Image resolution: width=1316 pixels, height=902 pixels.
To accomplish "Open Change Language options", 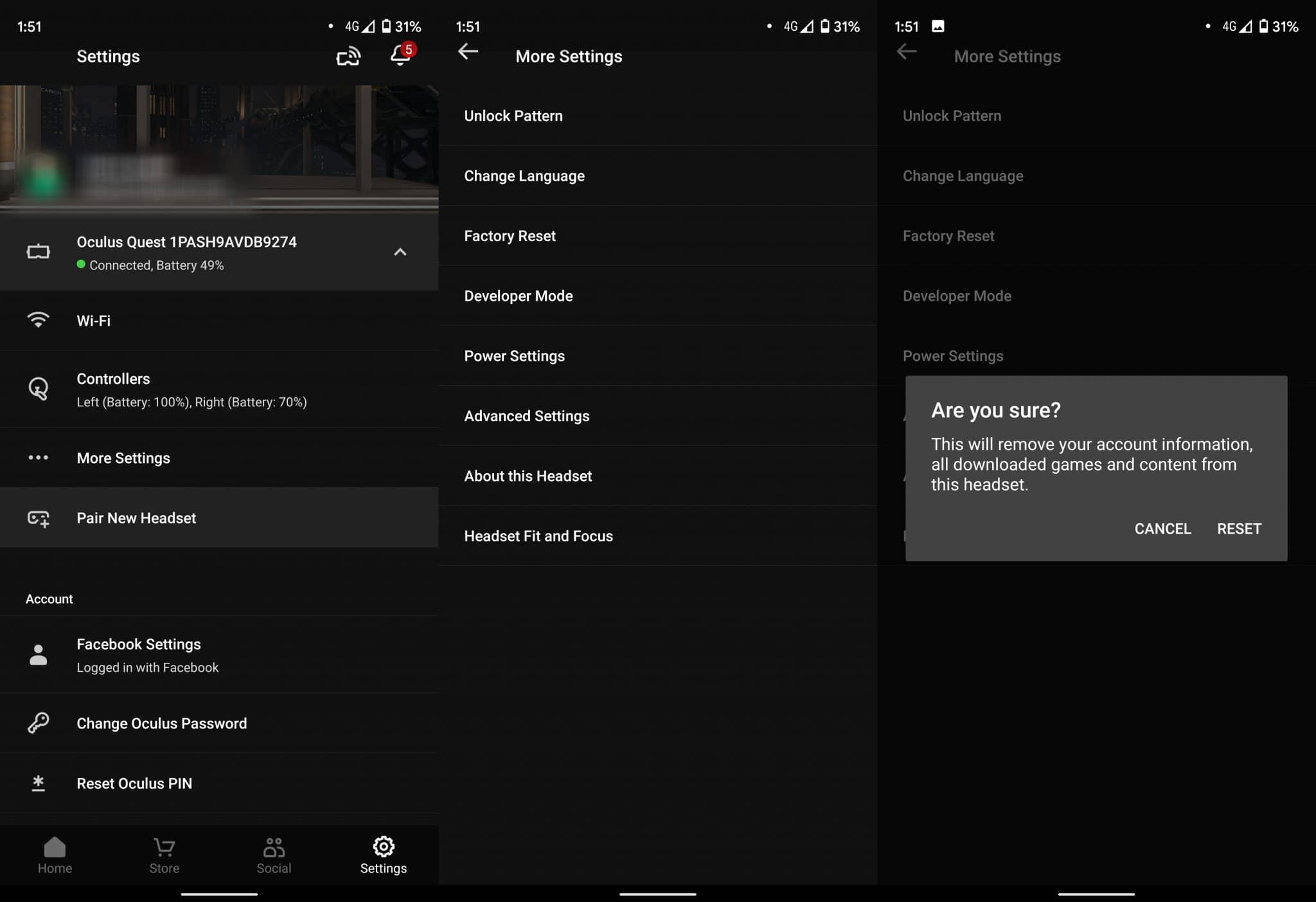I will pos(524,176).
